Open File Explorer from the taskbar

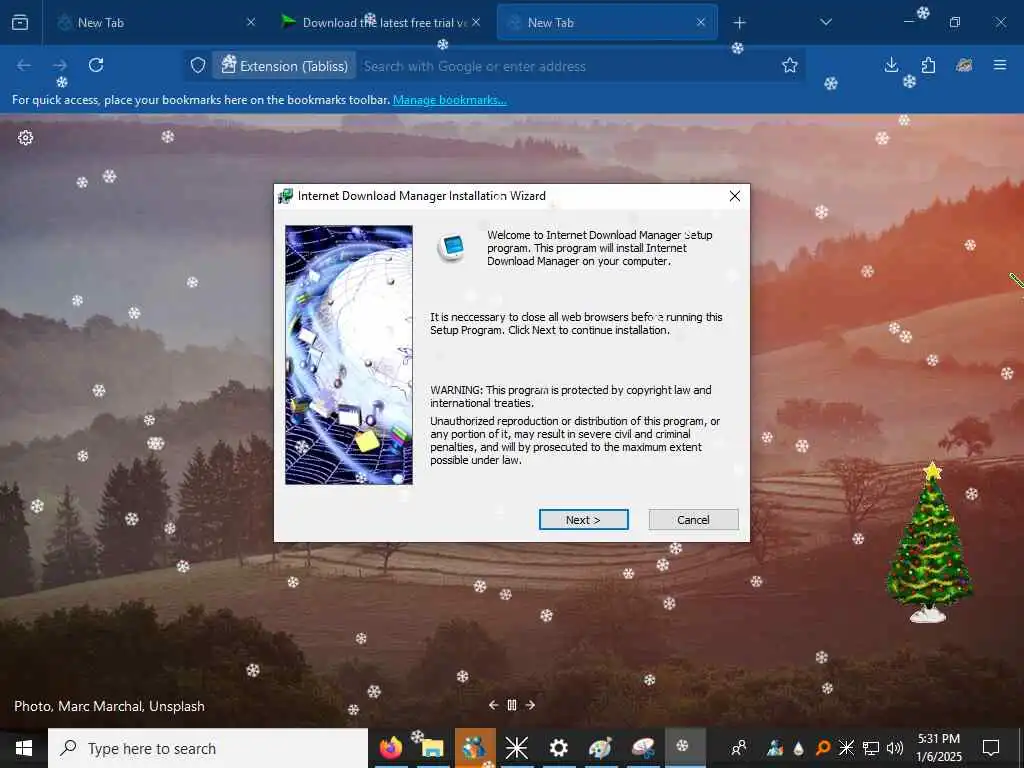[432, 748]
